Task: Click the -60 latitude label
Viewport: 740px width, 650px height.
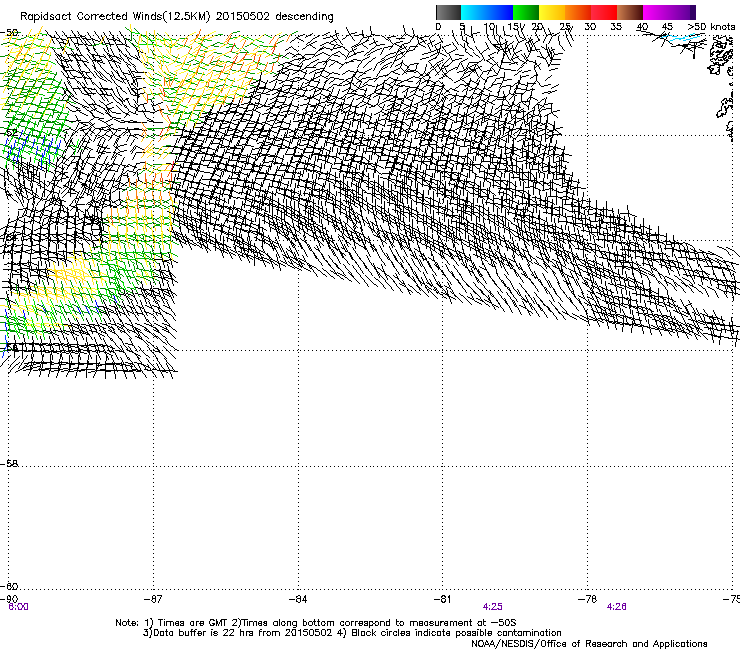Action: click(x=9, y=586)
